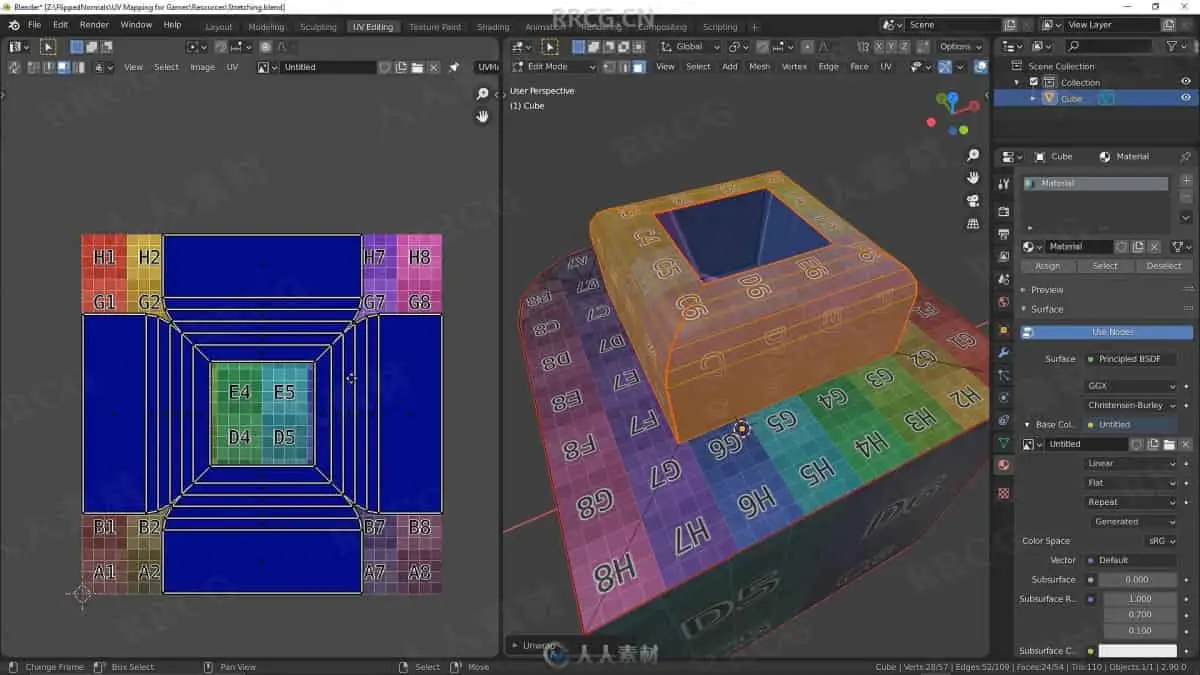This screenshot has height=675, width=1200.
Task: Open the Global transform orientation dropdown
Action: click(x=691, y=46)
